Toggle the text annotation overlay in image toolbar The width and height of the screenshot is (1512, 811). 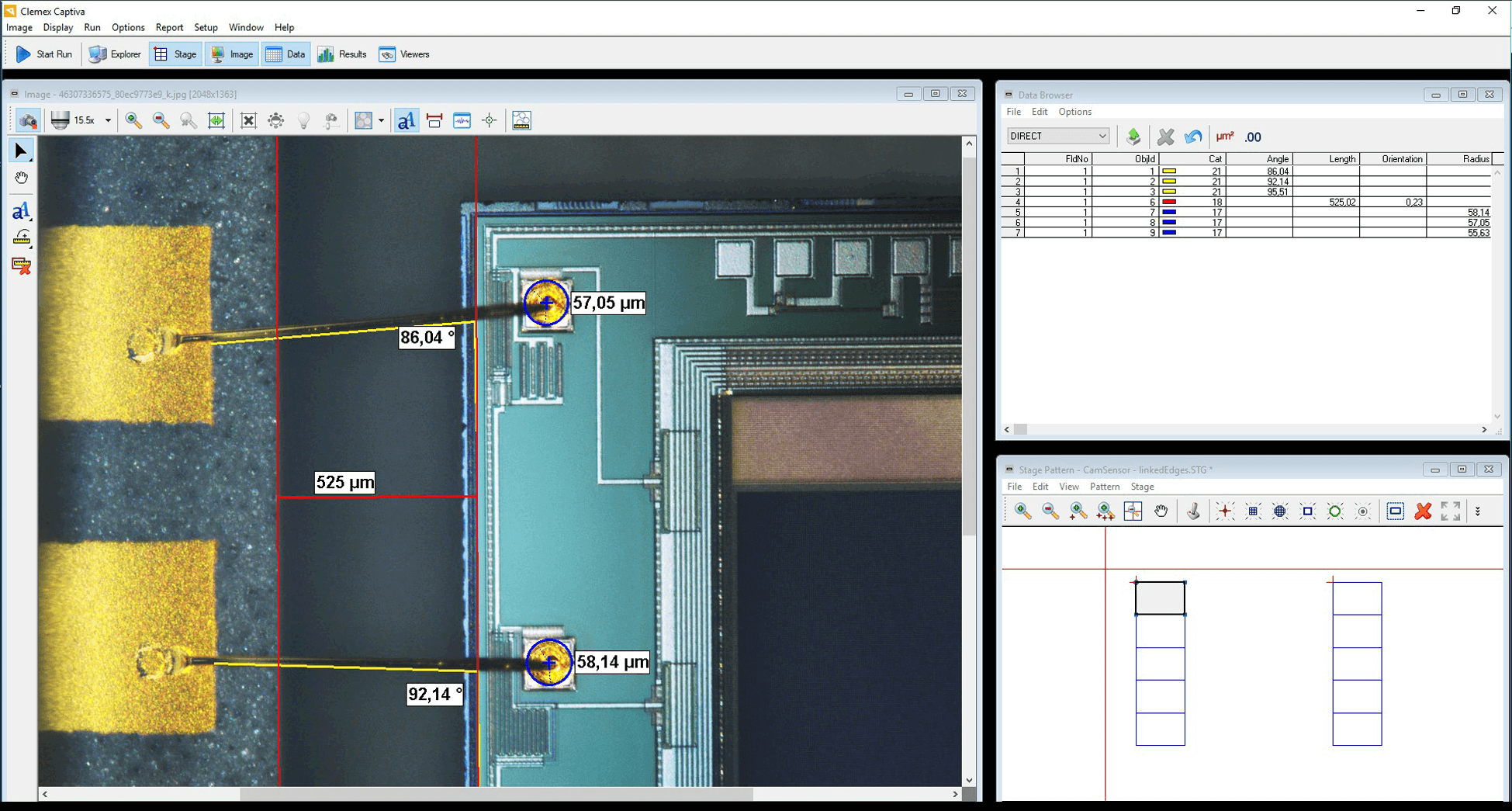pos(406,120)
